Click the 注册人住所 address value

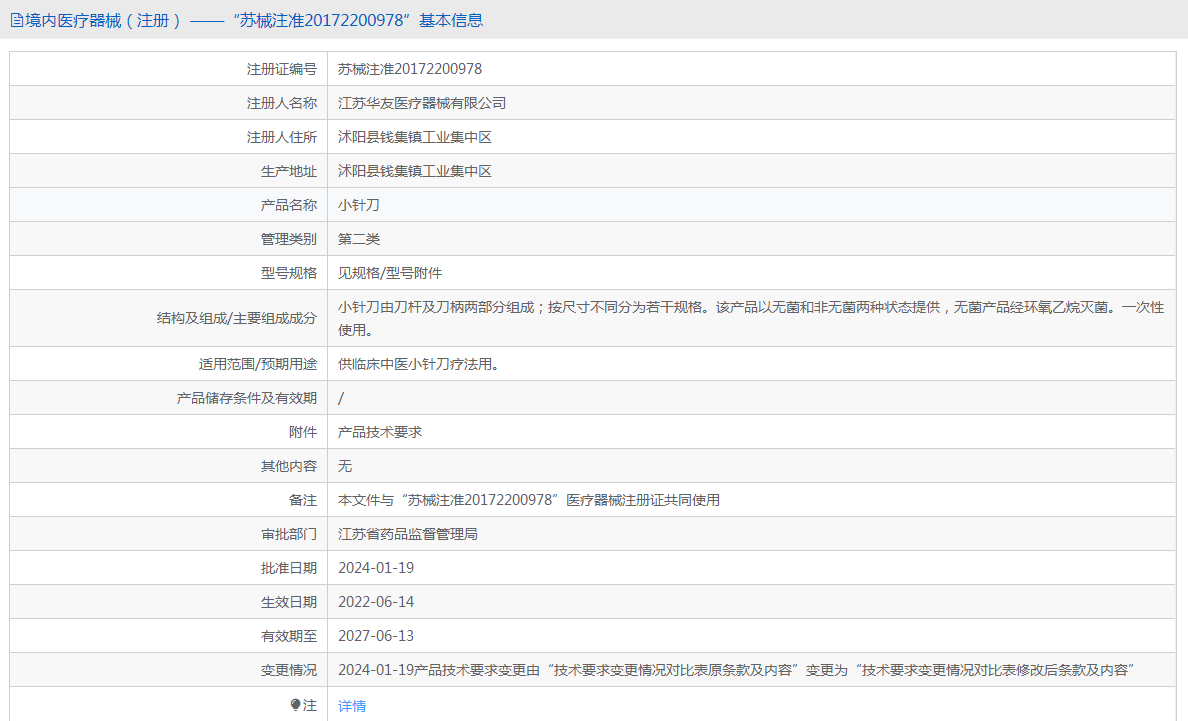click(x=415, y=137)
